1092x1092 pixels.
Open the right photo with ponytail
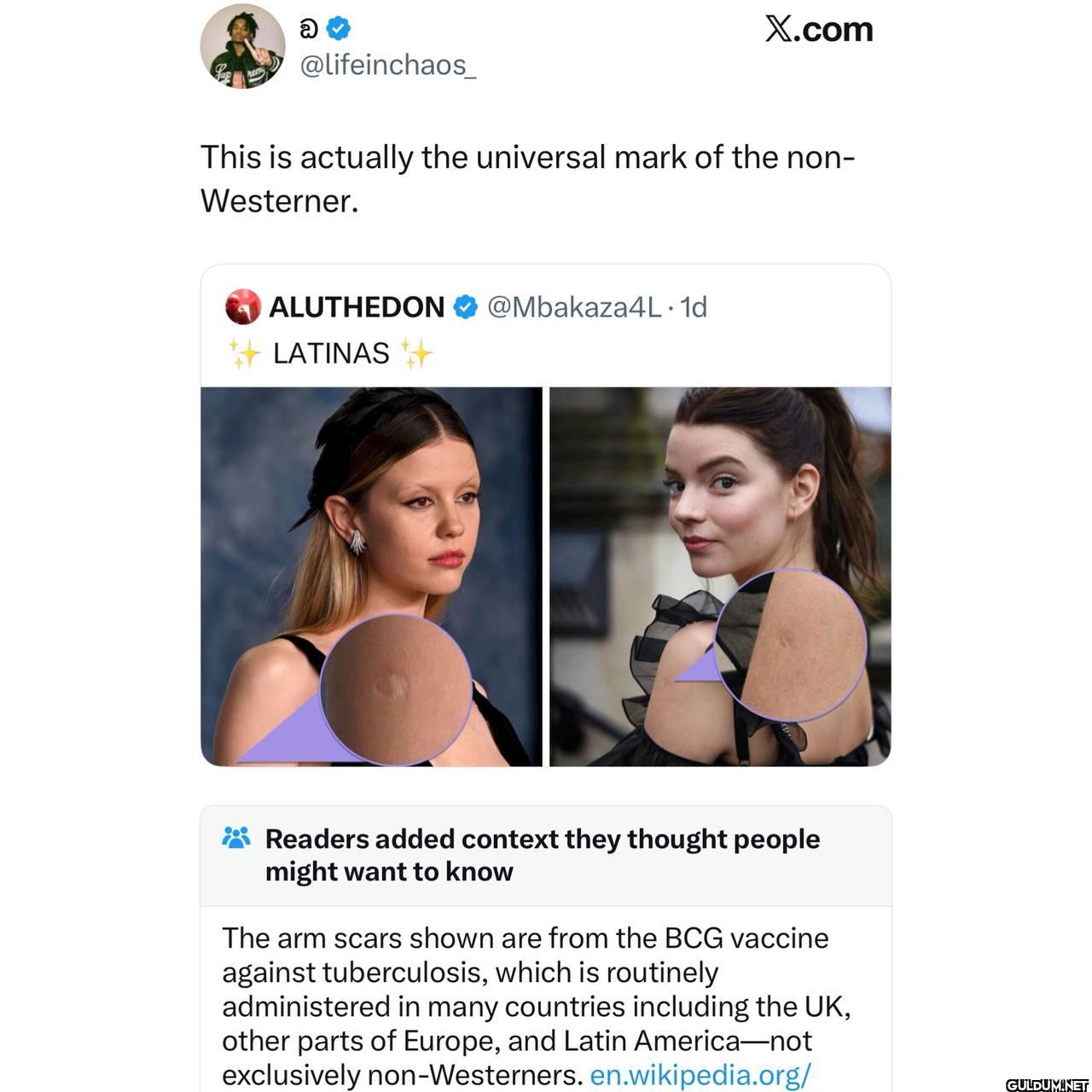click(720, 577)
